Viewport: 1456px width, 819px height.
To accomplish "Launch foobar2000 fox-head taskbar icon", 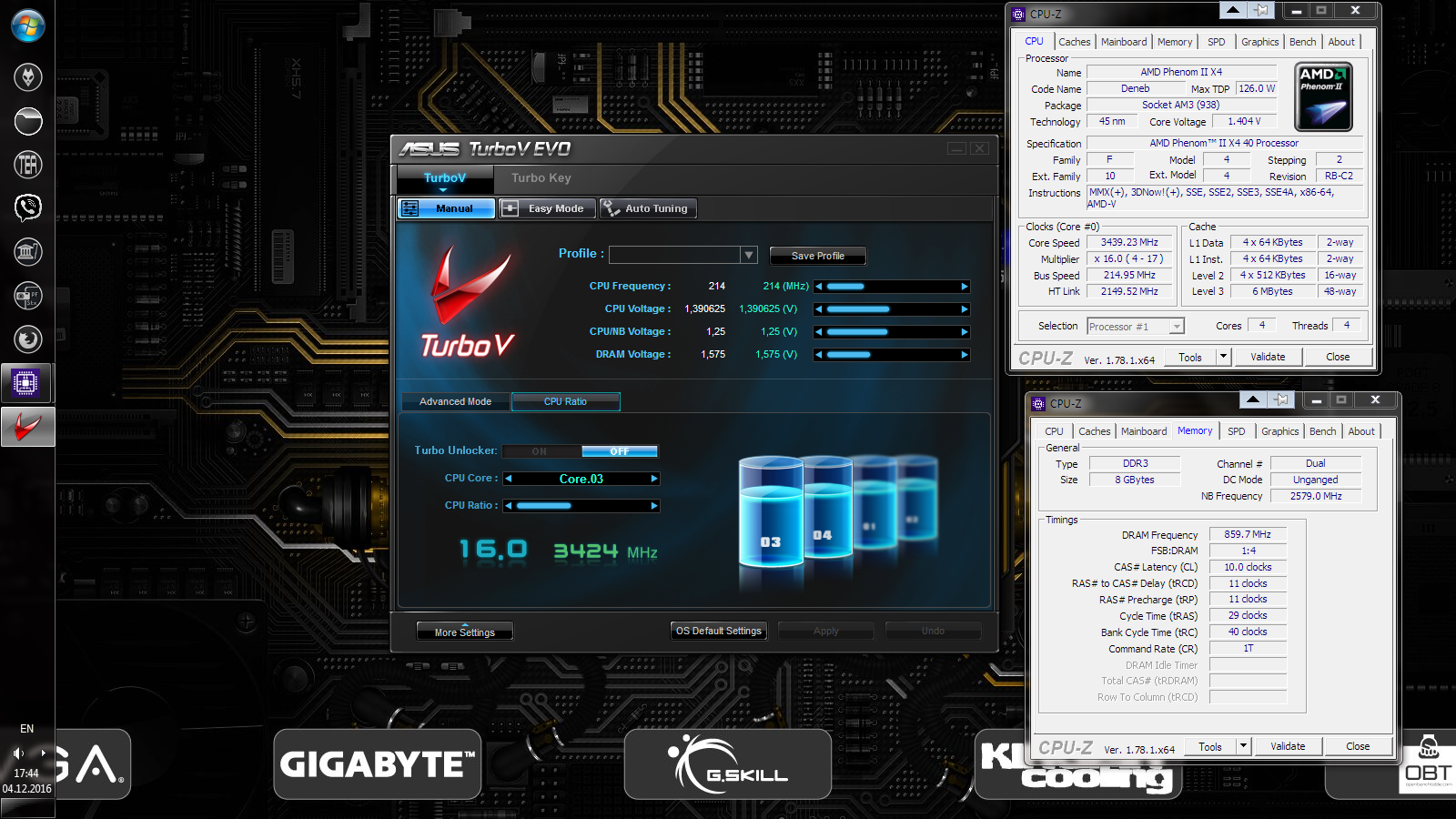I will [x=28, y=77].
